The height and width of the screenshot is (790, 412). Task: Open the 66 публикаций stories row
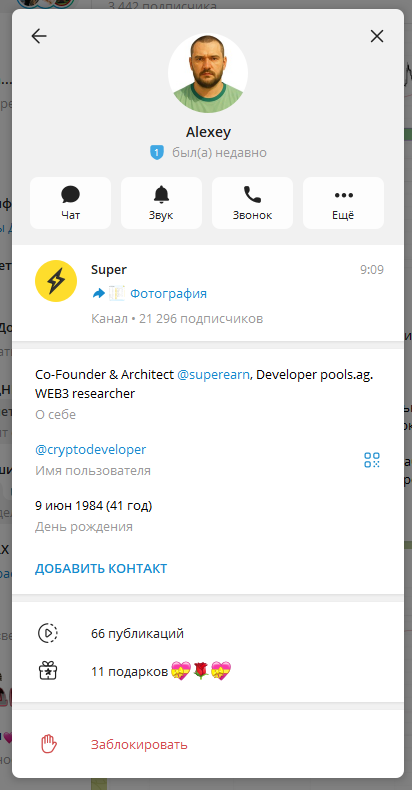coord(208,634)
